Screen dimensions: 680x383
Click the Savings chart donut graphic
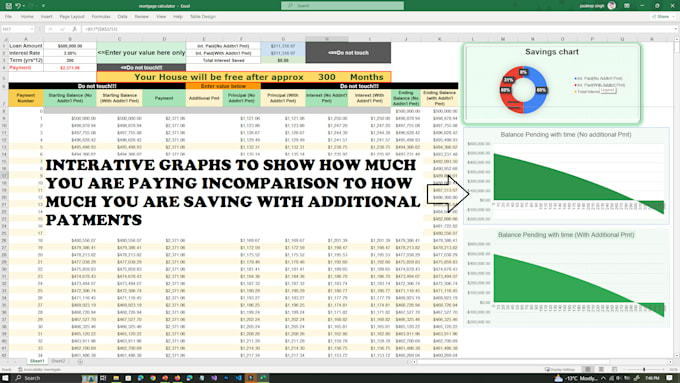click(523, 90)
